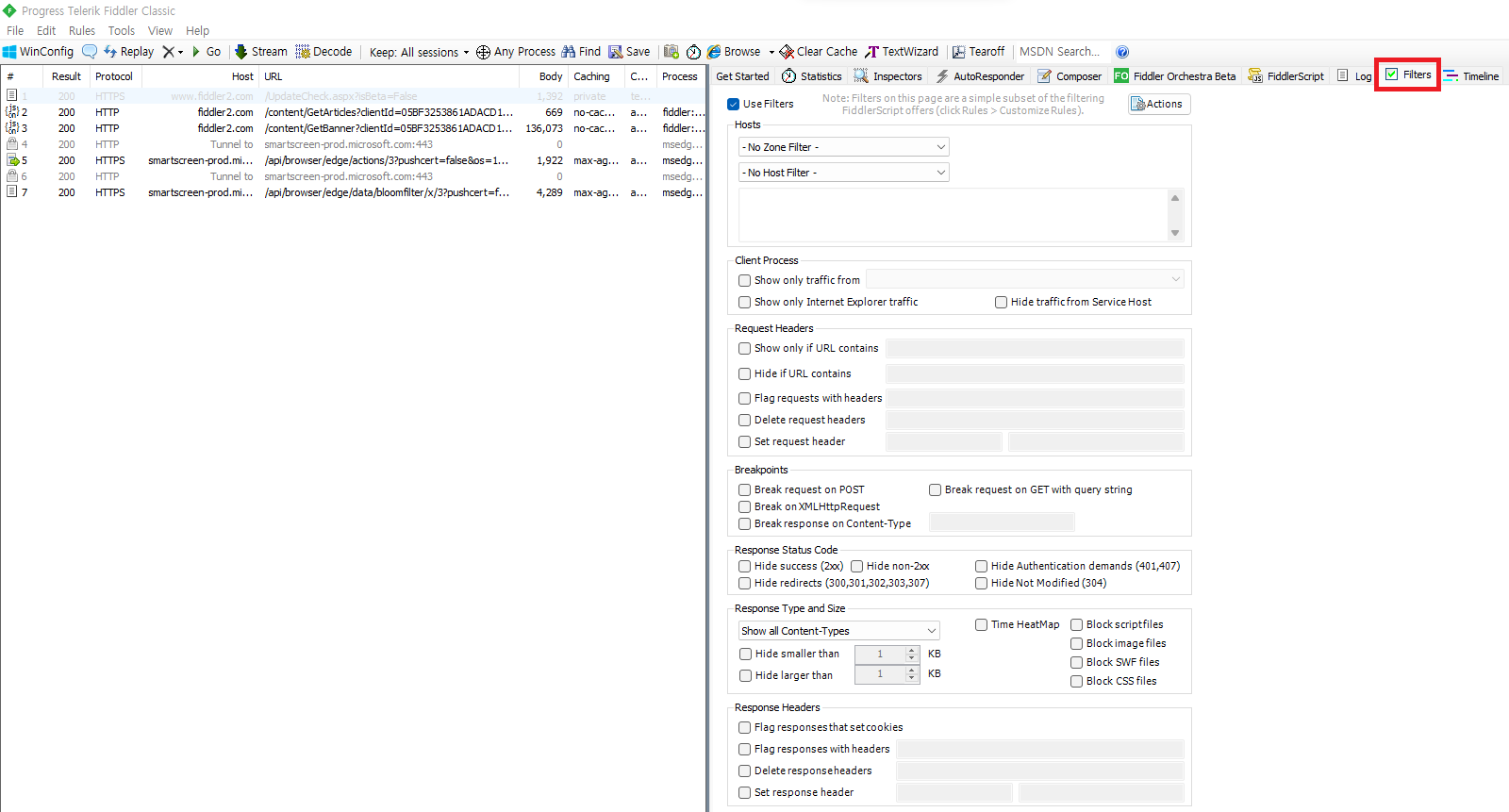1509x812 pixels.
Task: Toggle Stream mode
Action: pyautogui.click(x=261, y=52)
